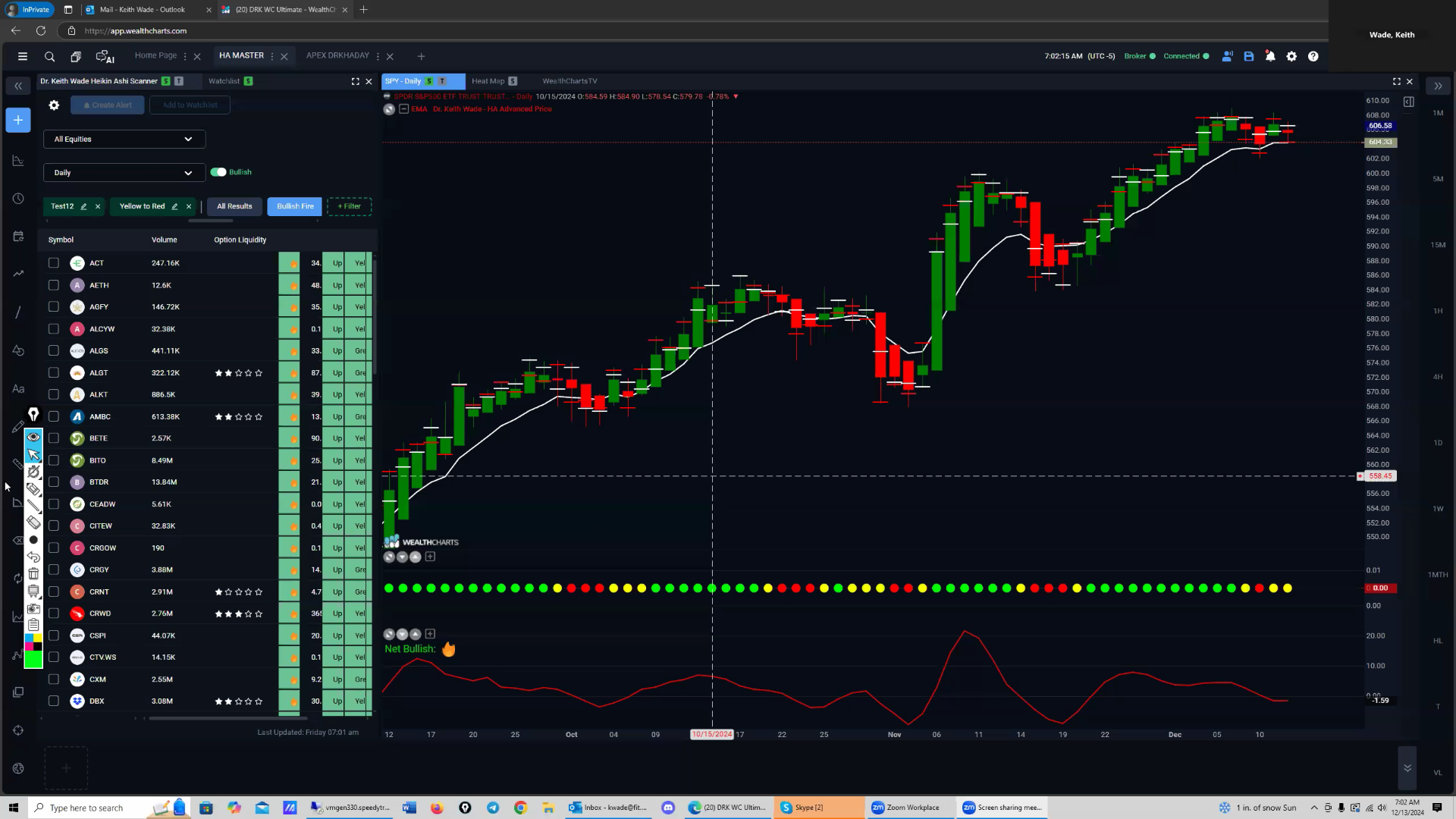Click the blue save layout icon

pyautogui.click(x=1249, y=56)
